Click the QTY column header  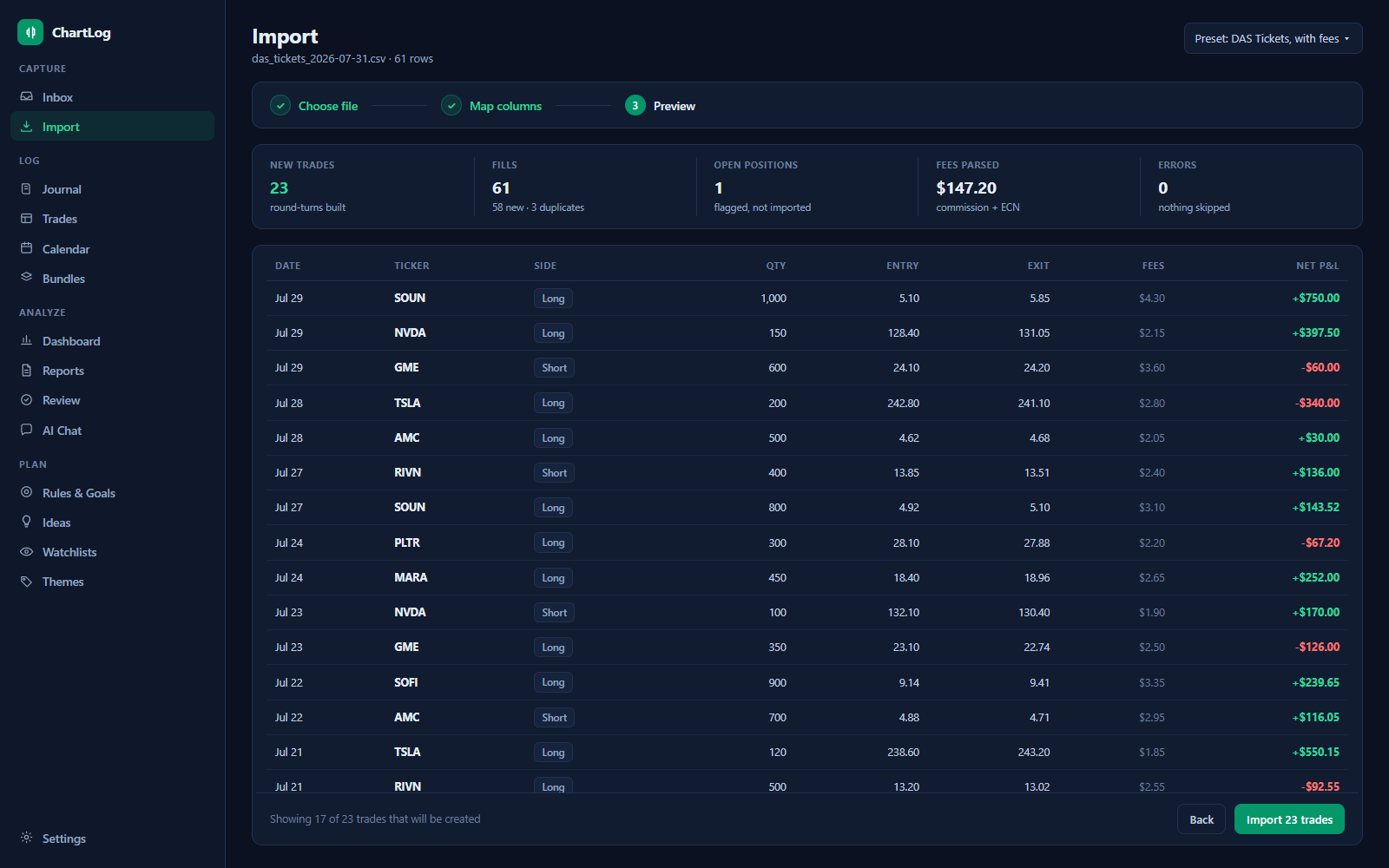click(x=776, y=266)
